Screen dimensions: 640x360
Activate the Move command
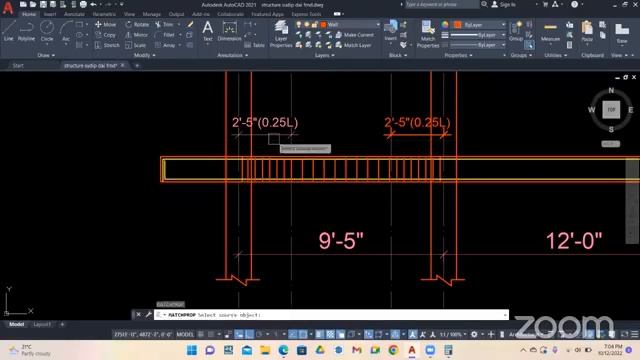105,24
